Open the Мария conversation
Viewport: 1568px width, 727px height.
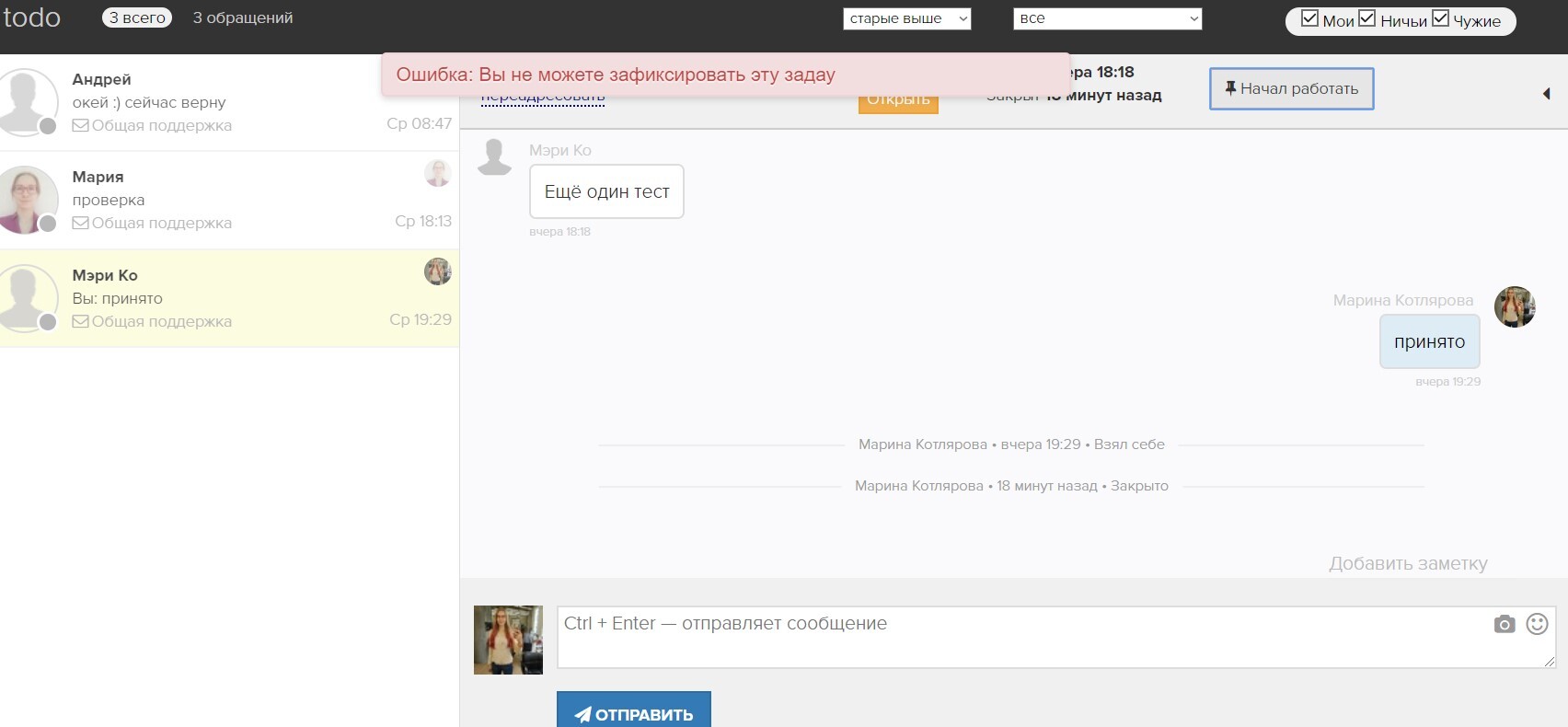tap(230, 200)
